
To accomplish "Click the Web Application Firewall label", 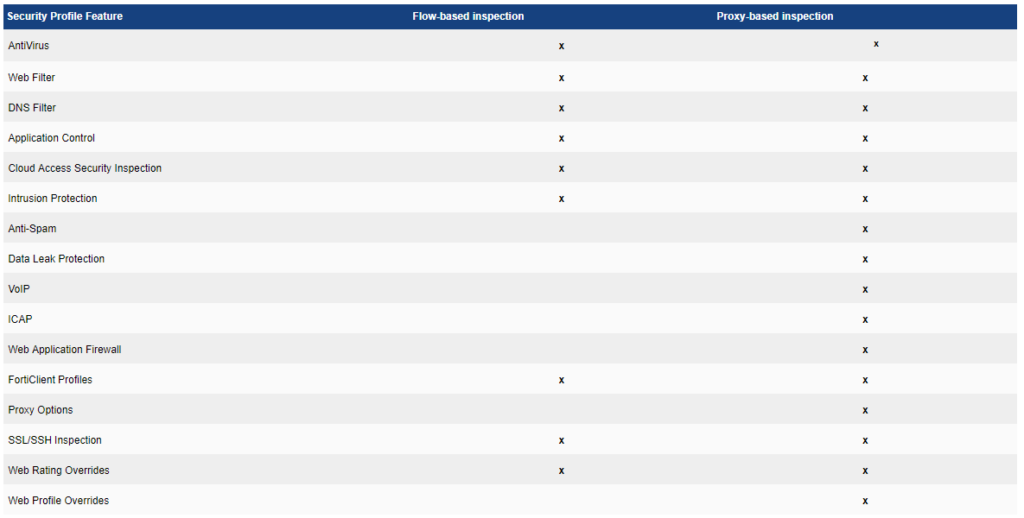I will [x=65, y=350].
